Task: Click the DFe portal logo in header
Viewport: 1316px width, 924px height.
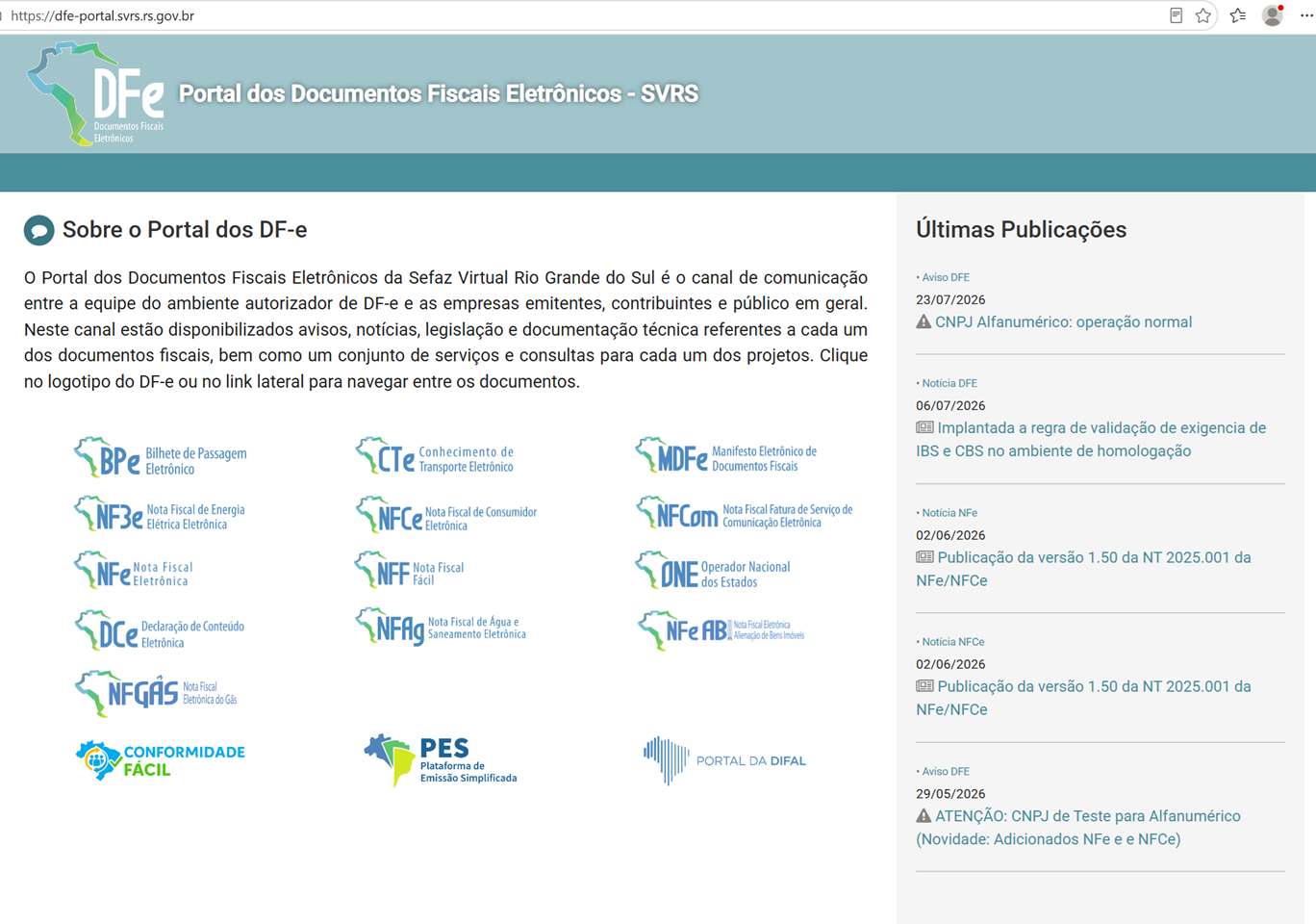Action: point(96,93)
